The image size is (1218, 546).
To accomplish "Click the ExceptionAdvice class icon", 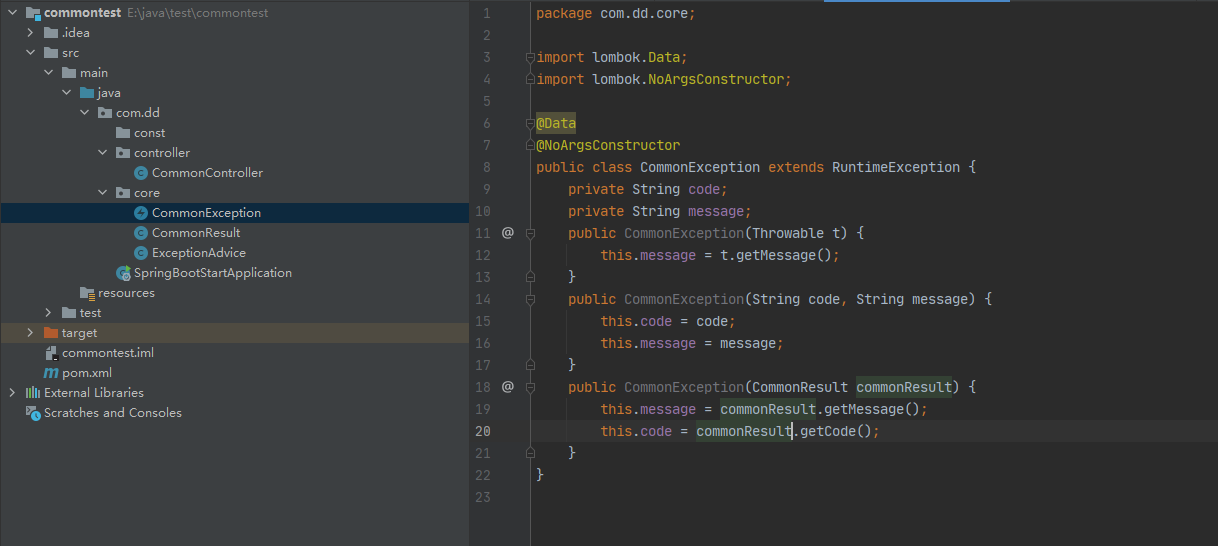I will click(x=141, y=253).
